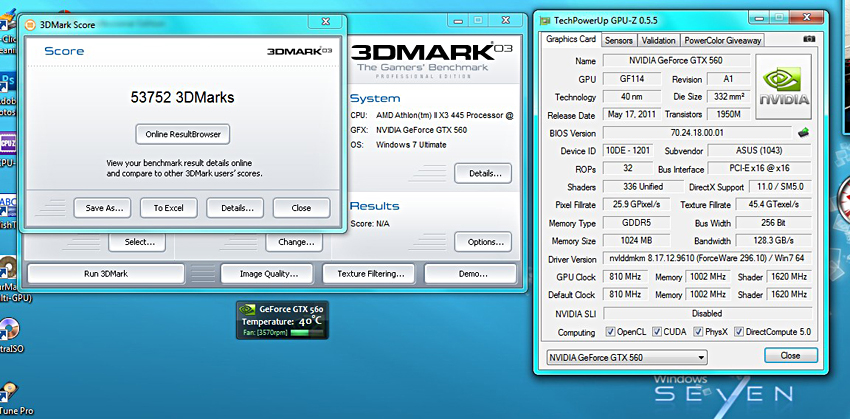Click the Run 3DMark button
This screenshot has width=850, height=419.
[106, 274]
